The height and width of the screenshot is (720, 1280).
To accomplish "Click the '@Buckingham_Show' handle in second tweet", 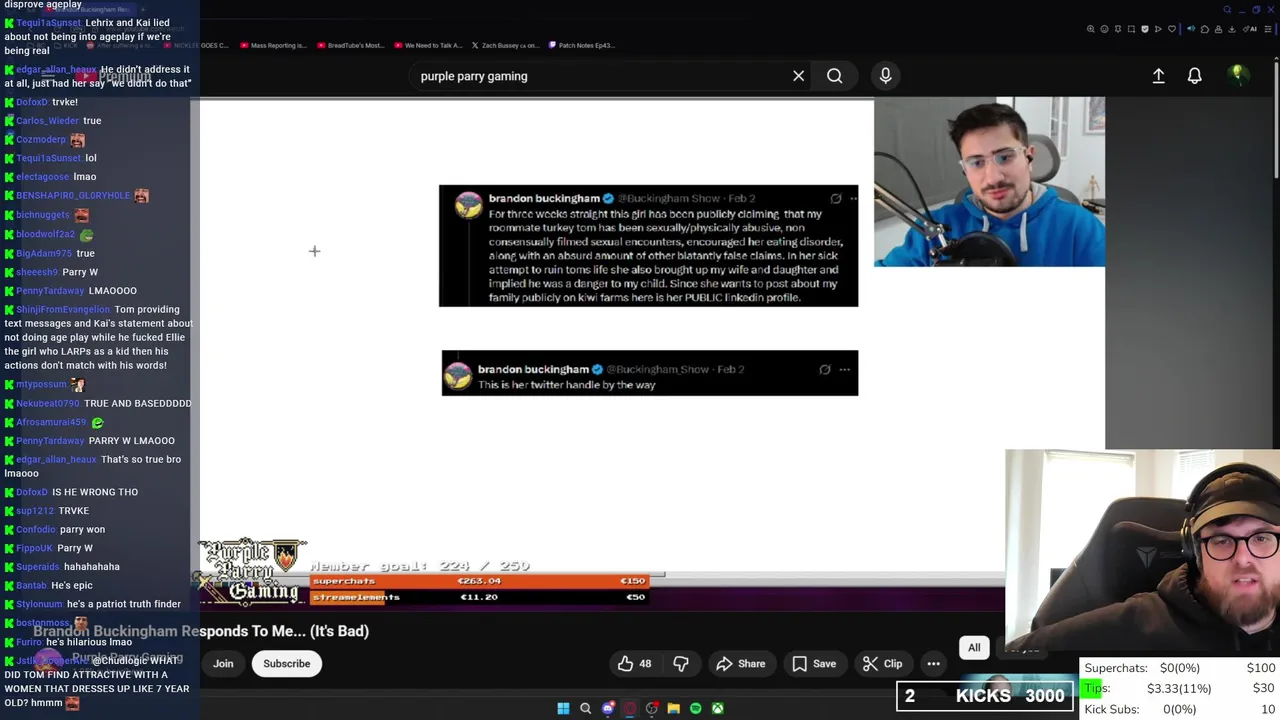I will tap(657, 369).
